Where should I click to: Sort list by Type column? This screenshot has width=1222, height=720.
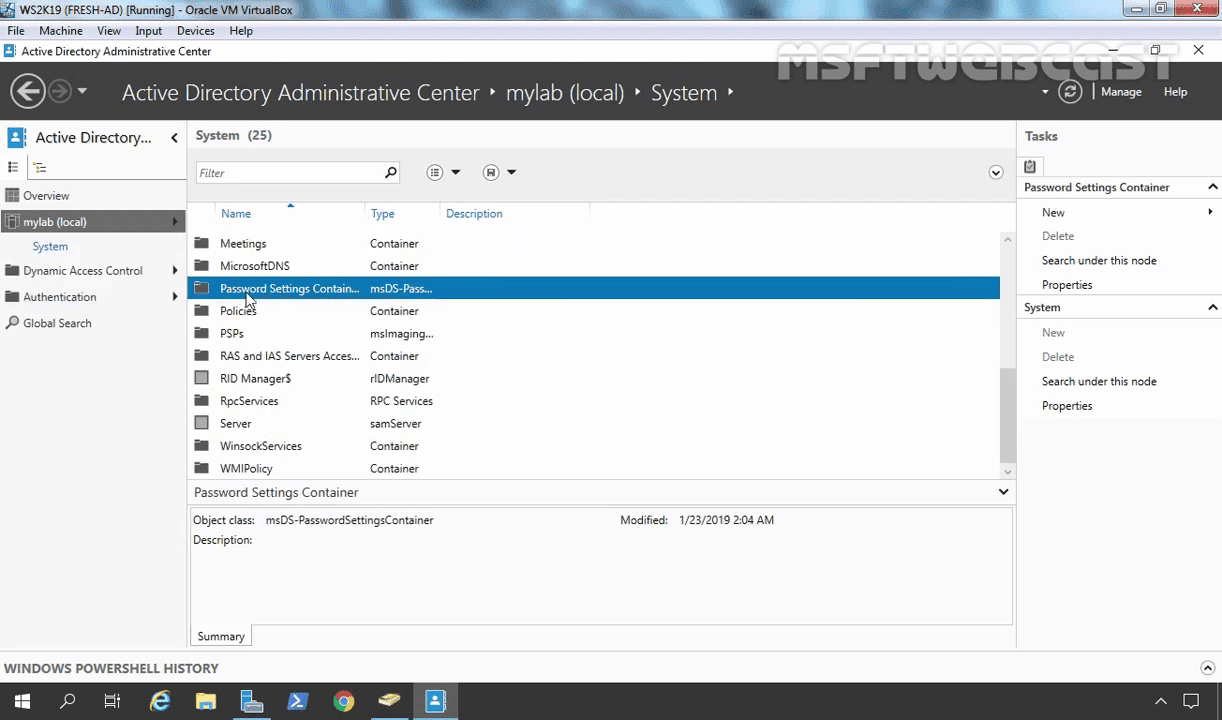click(x=382, y=214)
